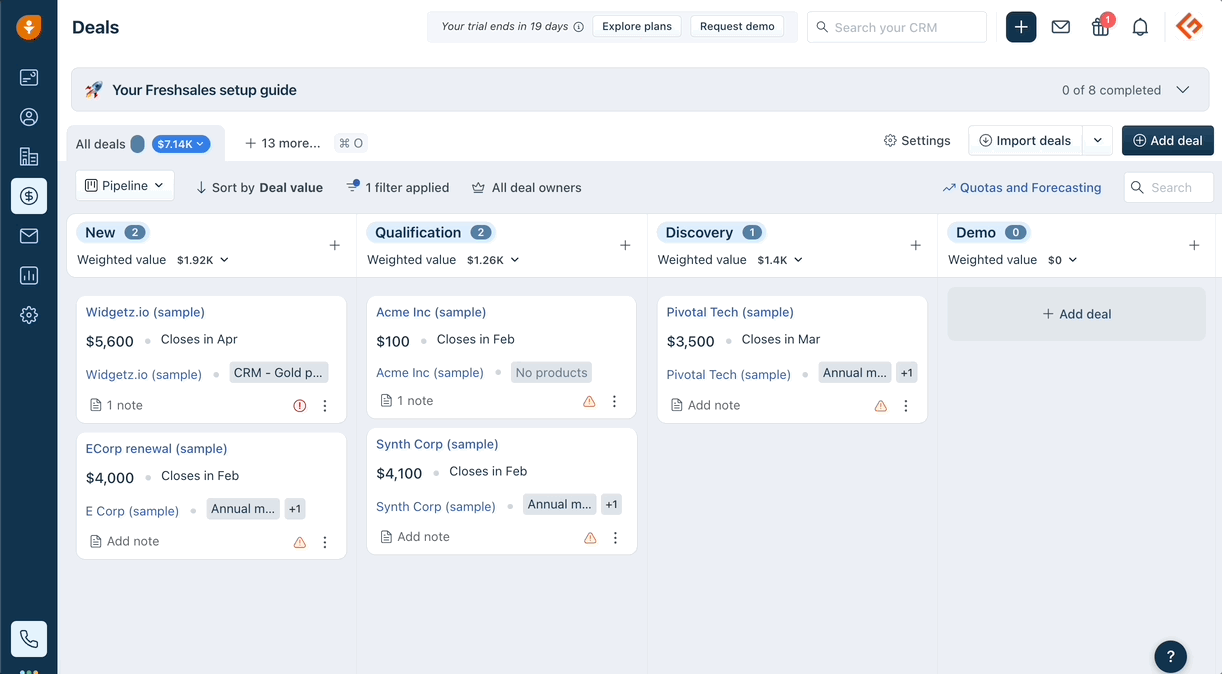This screenshot has width=1222, height=674.
Task: Open more options for Pivotal Tech card
Action: [x=906, y=406]
